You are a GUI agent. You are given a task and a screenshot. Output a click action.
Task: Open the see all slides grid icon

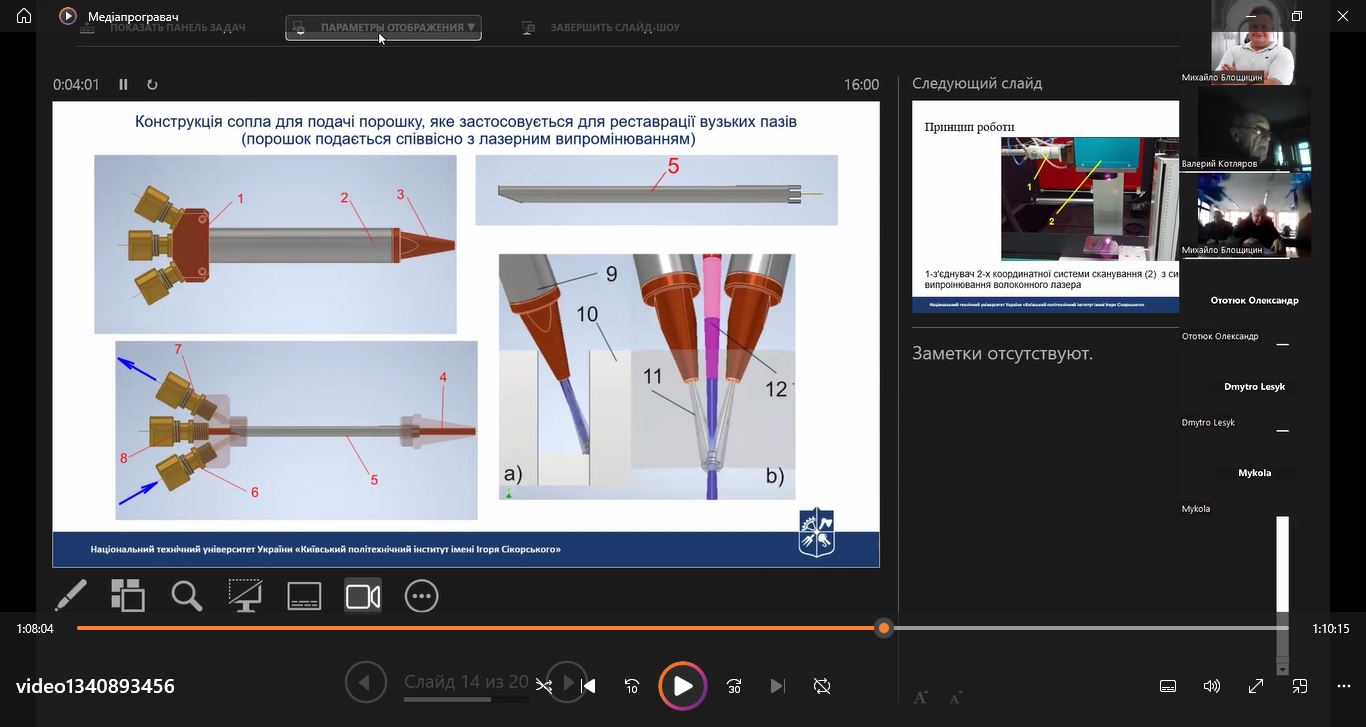click(x=128, y=596)
